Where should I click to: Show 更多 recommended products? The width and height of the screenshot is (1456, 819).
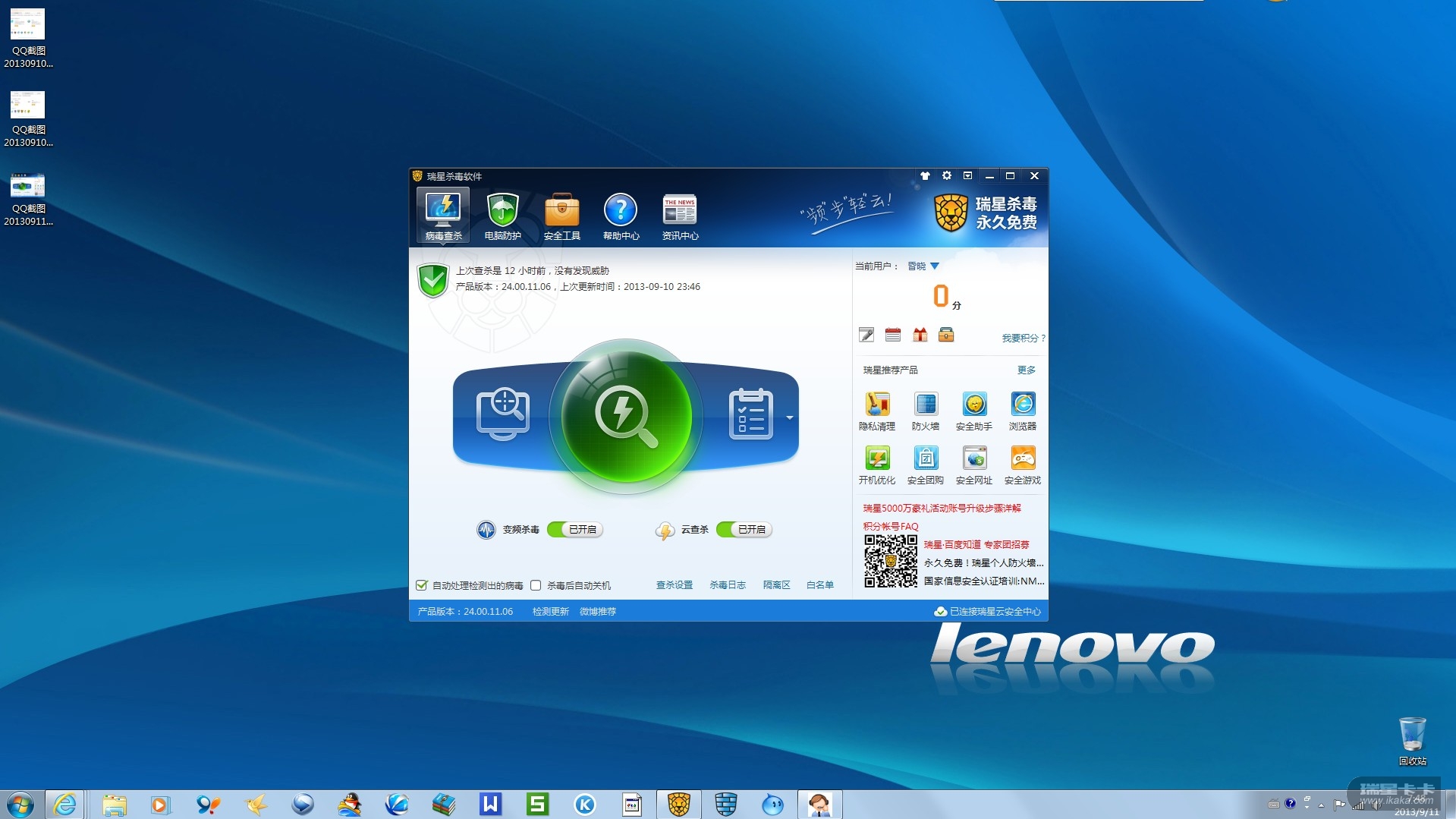pyautogui.click(x=1026, y=370)
